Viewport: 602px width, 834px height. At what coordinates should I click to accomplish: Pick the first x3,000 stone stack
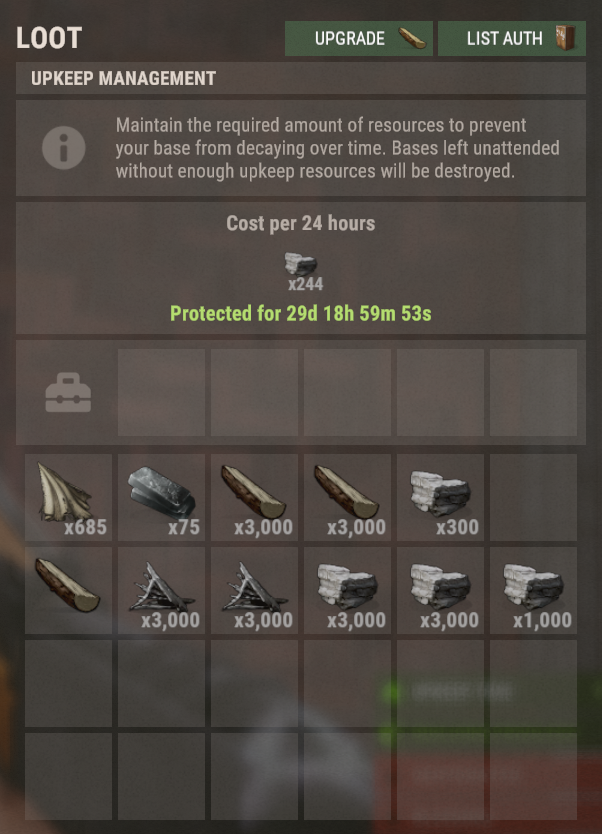point(347,590)
